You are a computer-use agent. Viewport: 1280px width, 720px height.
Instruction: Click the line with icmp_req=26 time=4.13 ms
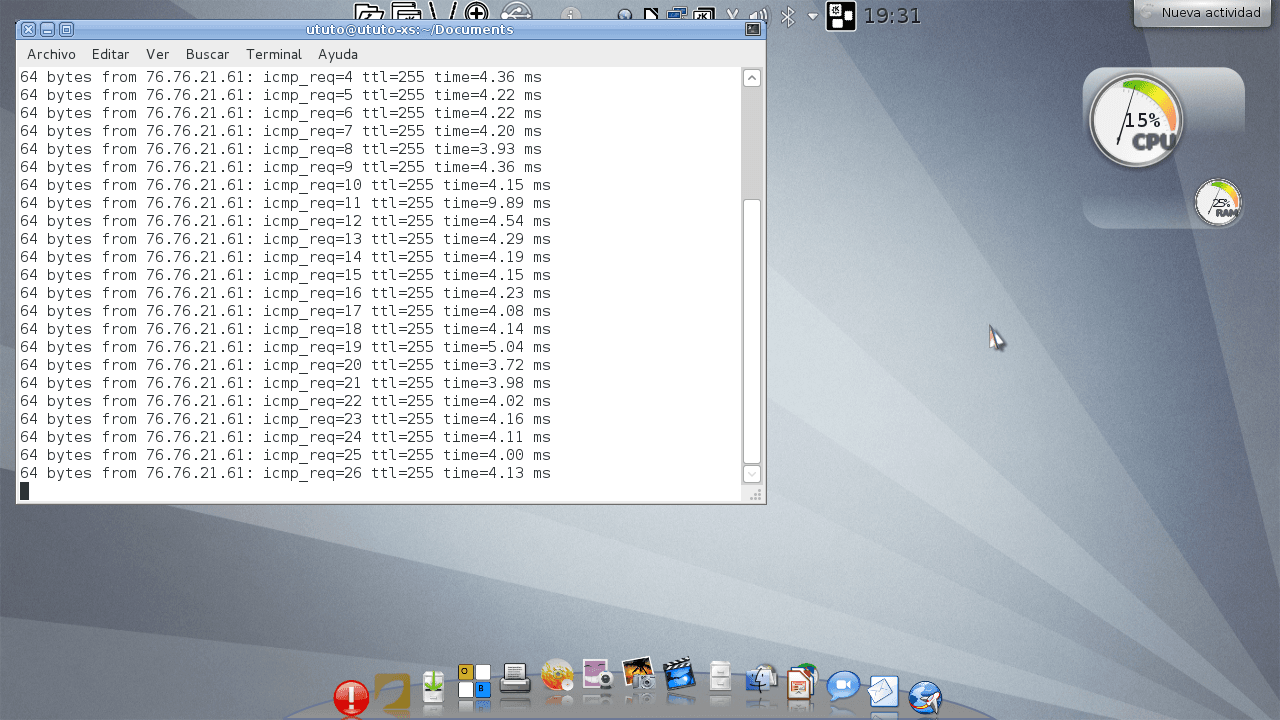point(285,473)
